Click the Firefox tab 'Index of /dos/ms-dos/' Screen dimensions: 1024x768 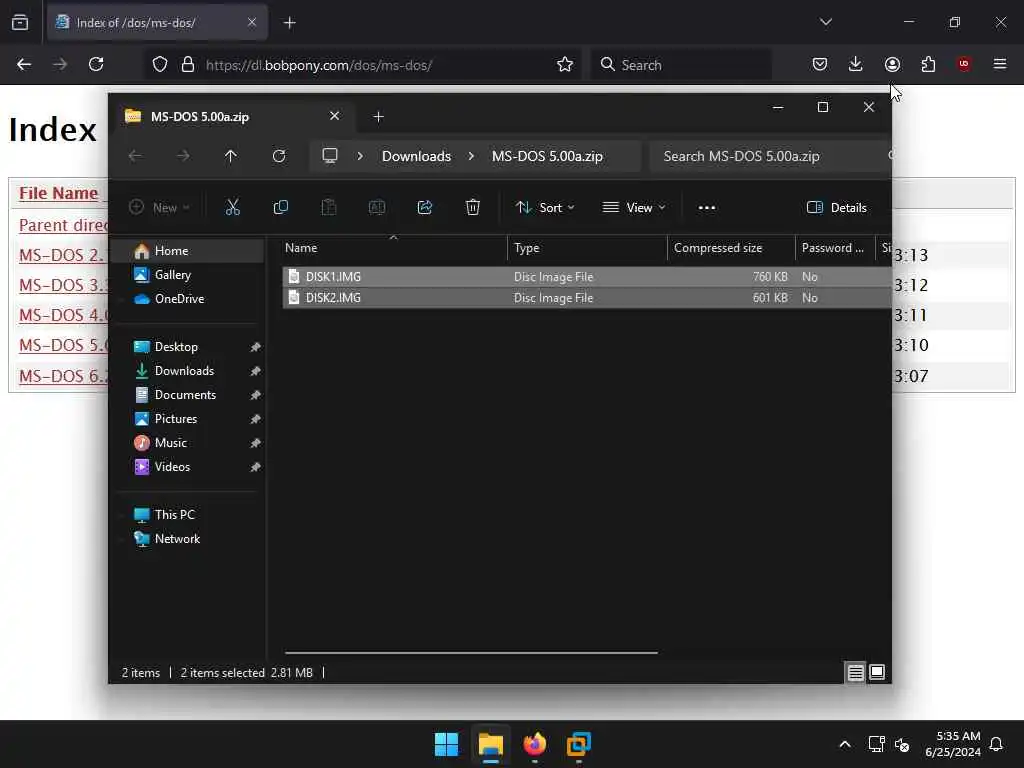157,22
